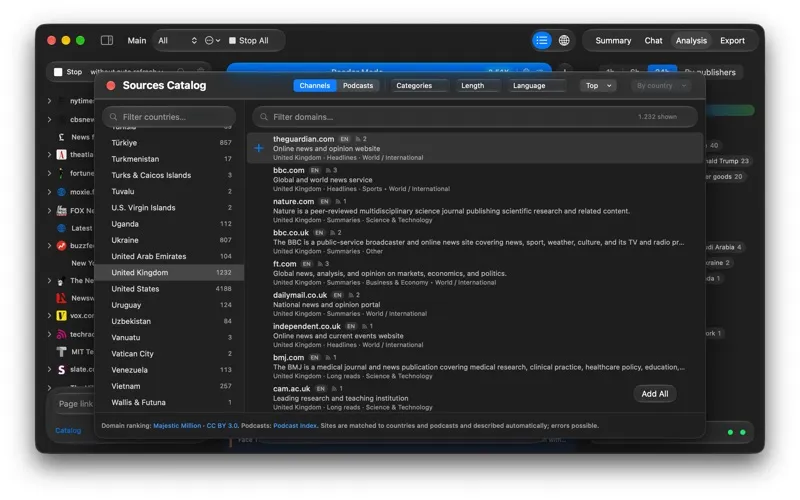800x500 pixels.
Task: Open the Podcast Index link
Action: [295, 426]
